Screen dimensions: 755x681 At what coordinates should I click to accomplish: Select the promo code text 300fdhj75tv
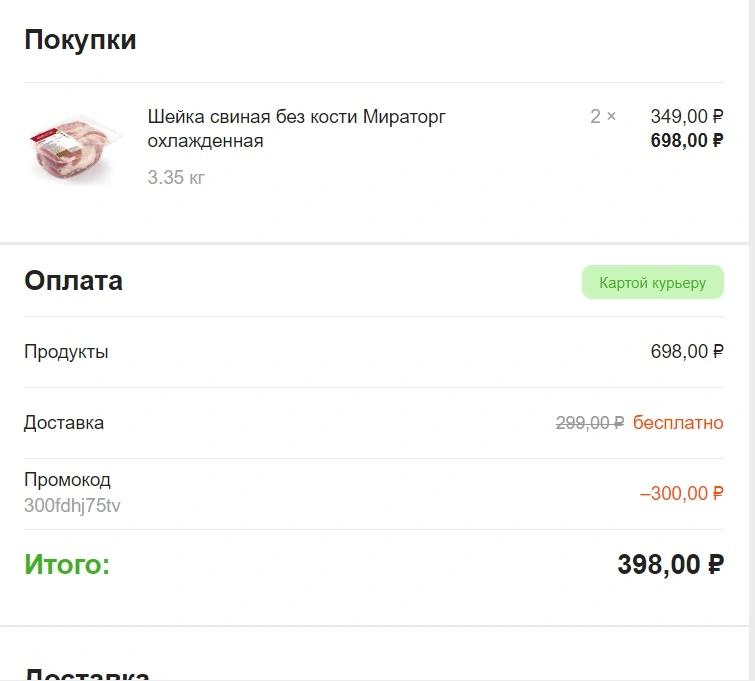pos(72,506)
